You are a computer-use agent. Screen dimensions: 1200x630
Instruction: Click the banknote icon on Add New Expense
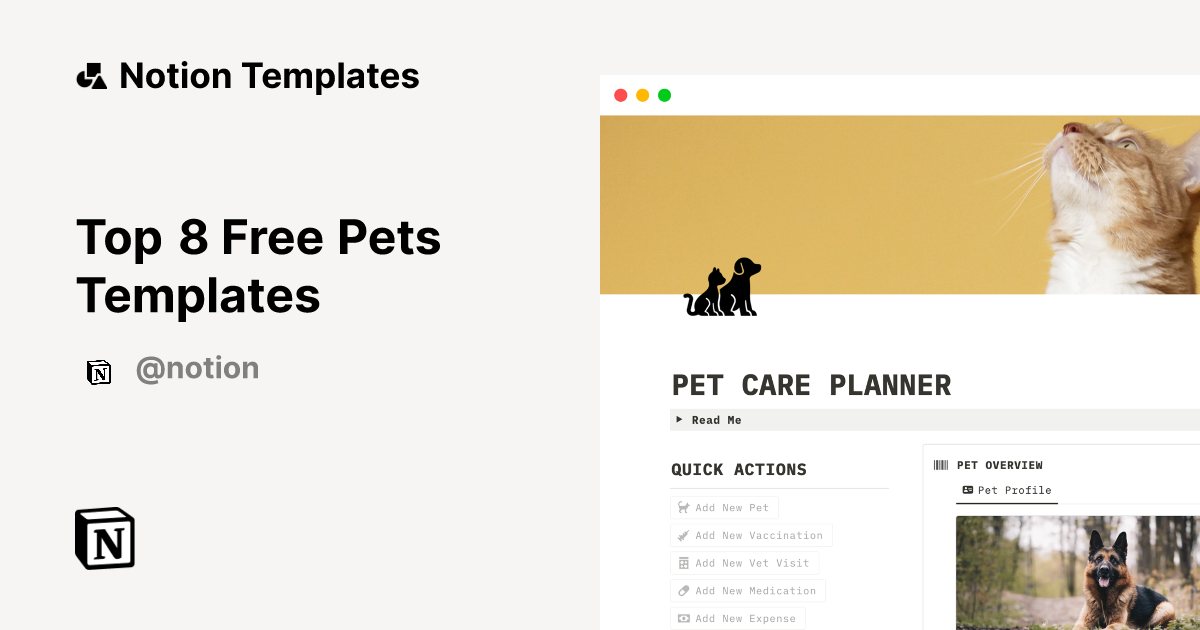coord(685,618)
